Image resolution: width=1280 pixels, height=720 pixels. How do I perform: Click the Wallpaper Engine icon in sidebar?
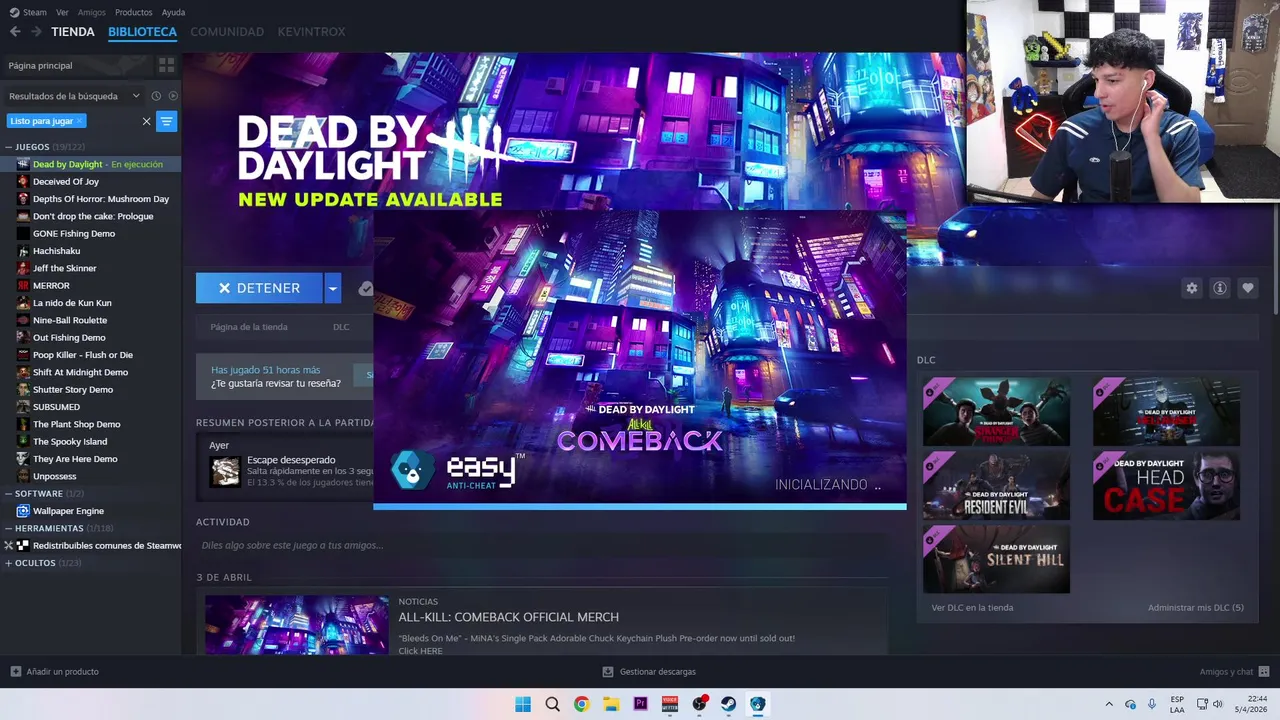pyautogui.click(x=23, y=511)
